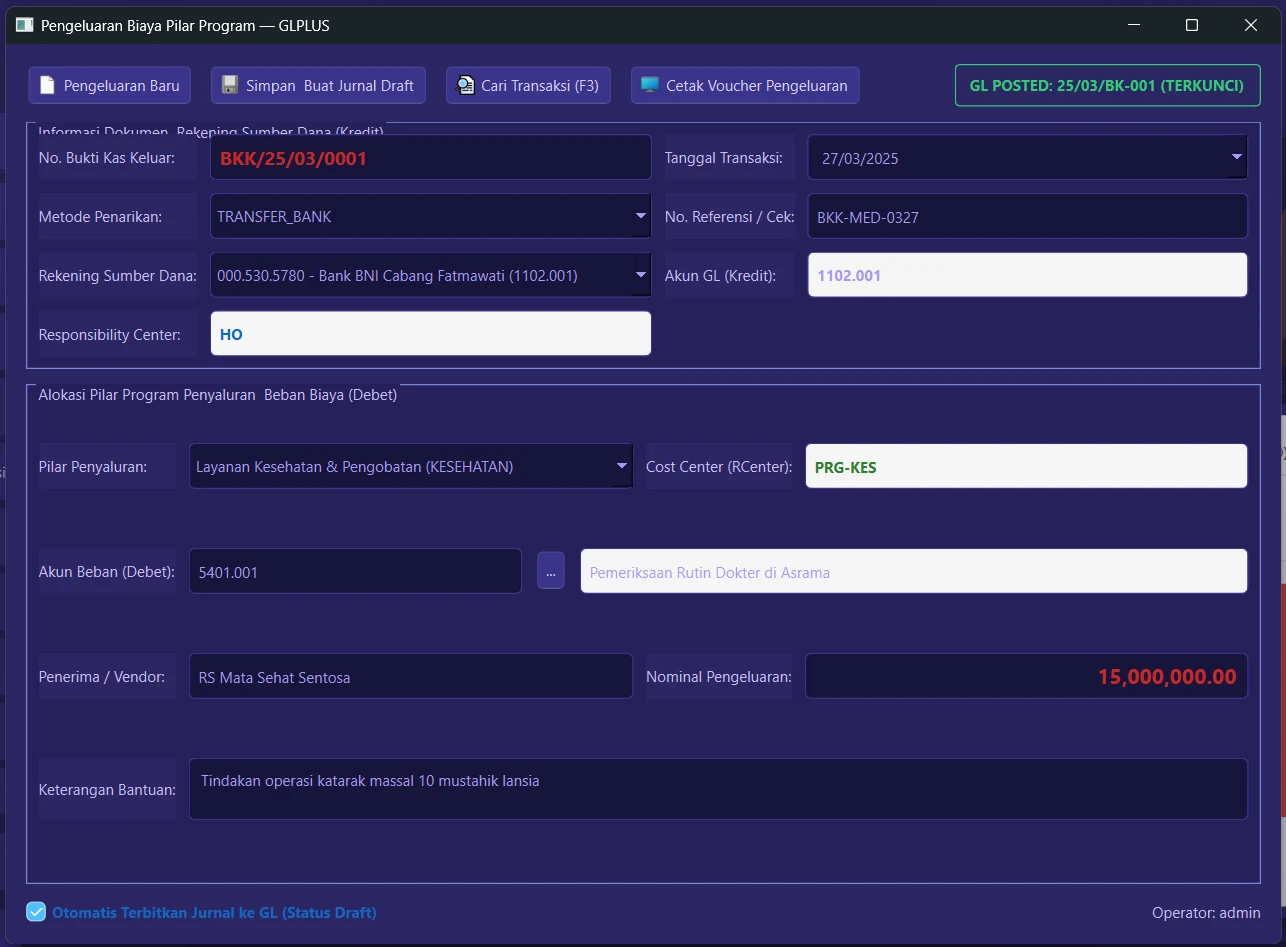1286x947 pixels.
Task: Click the Operator: admin status text
Action: coord(1206,912)
